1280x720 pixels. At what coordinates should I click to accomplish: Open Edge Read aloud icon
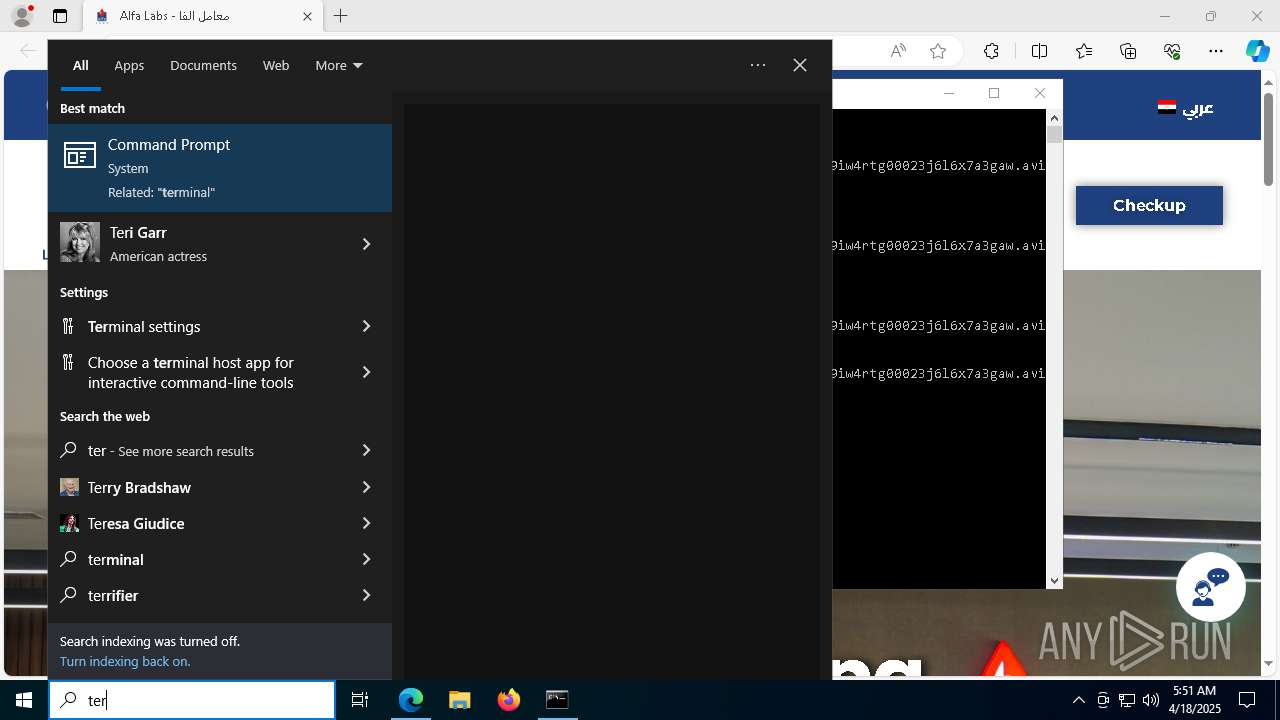pyautogui.click(x=898, y=51)
